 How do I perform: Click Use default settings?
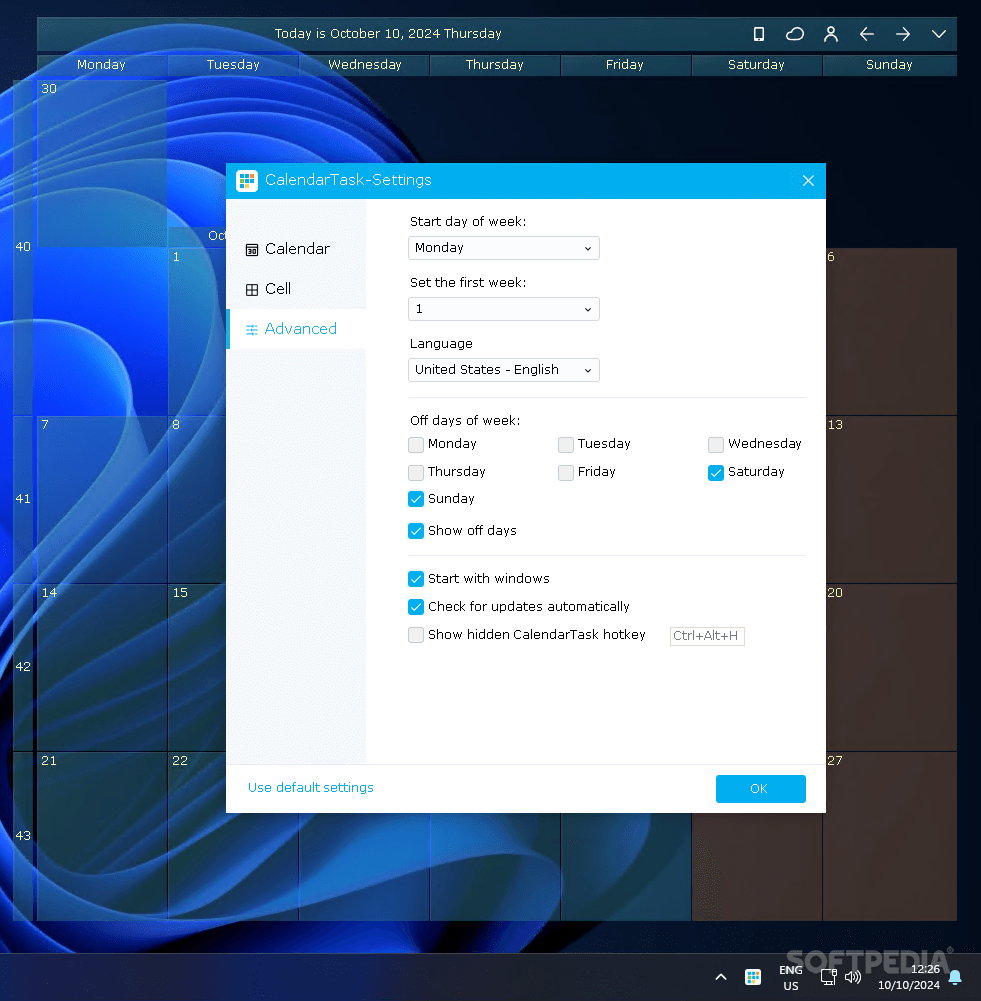click(x=310, y=788)
